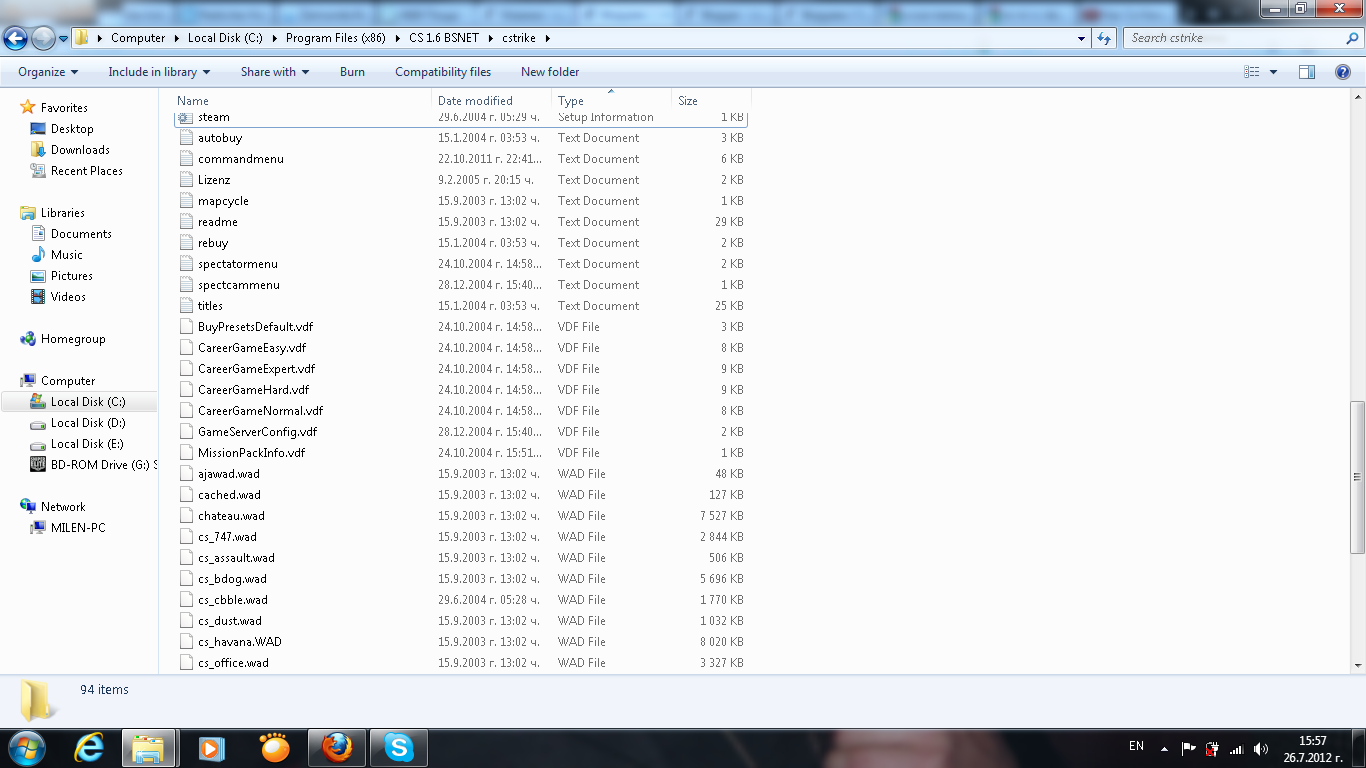Click the BuyPresetsDefault.vdf file icon

coord(186,327)
